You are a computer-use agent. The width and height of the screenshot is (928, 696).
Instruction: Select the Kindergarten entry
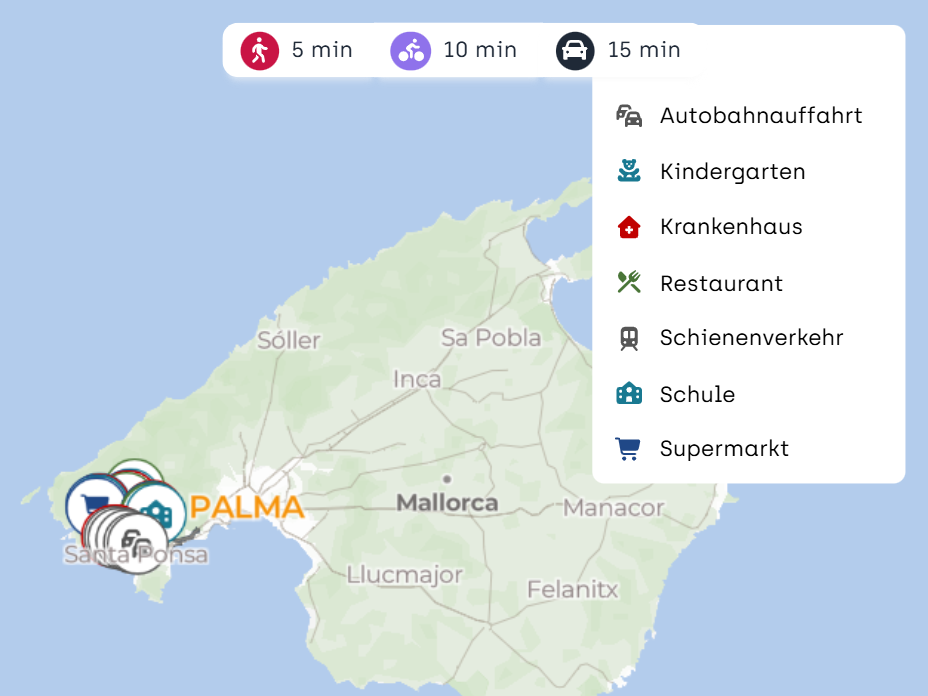(732, 172)
